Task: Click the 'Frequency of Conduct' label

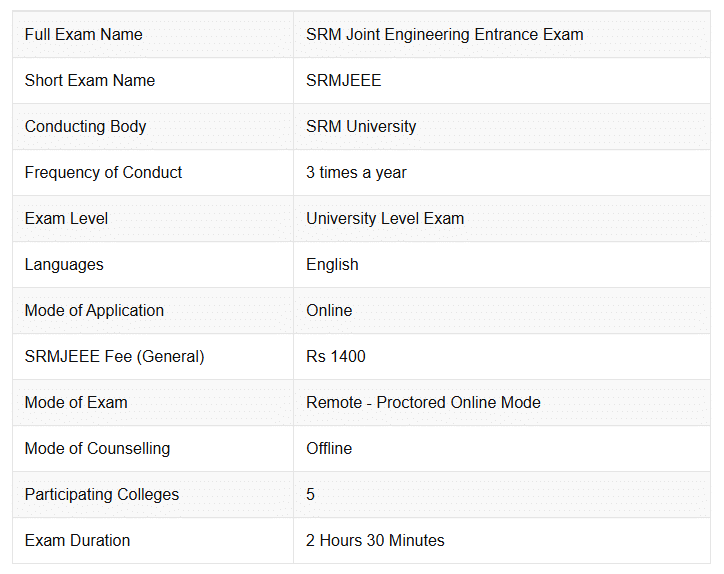Action: coord(103,172)
